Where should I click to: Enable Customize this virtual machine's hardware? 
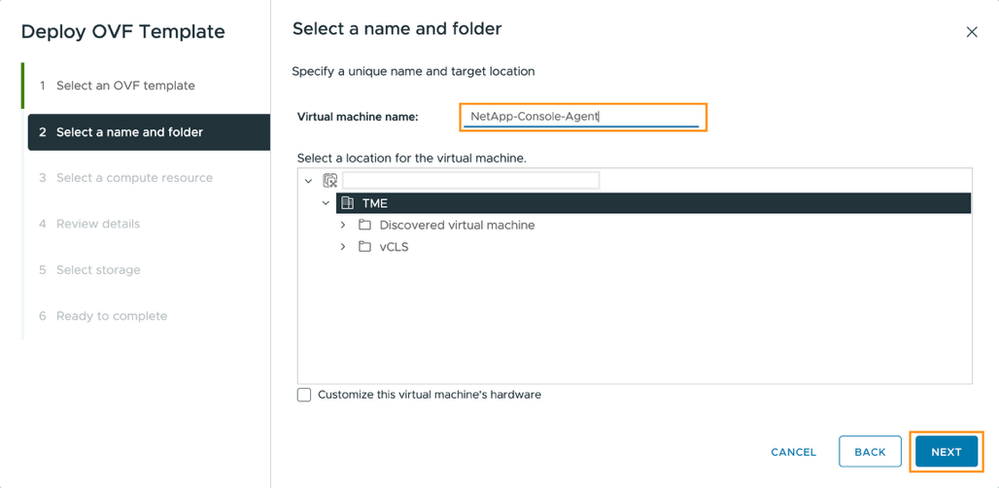(305, 395)
